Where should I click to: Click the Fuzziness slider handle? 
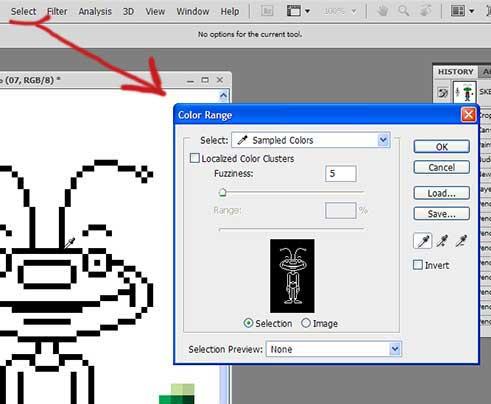pos(223,193)
